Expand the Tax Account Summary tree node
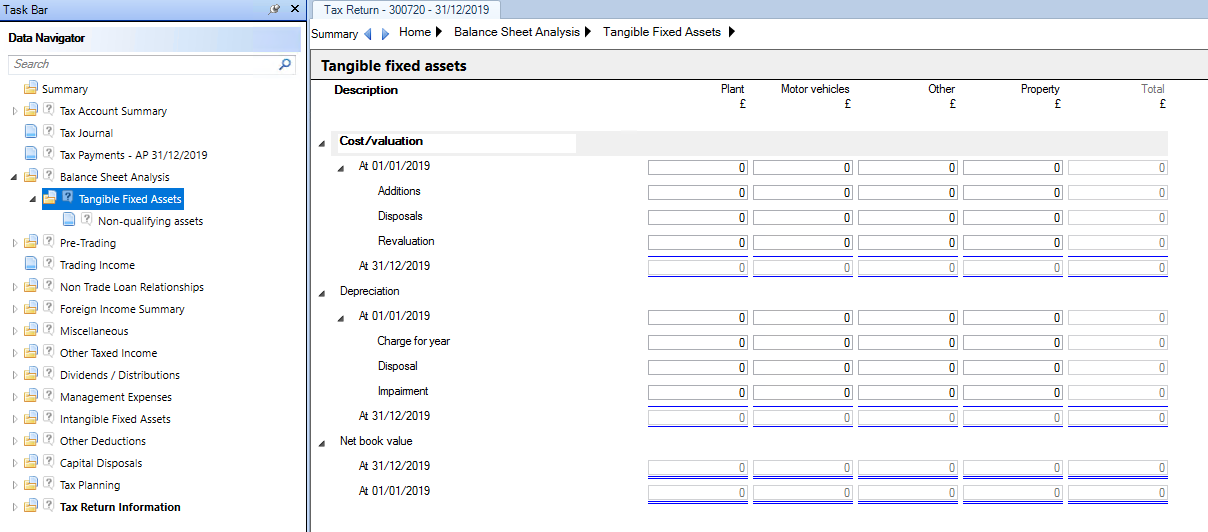This screenshot has height=532, width=1208. pos(14,111)
